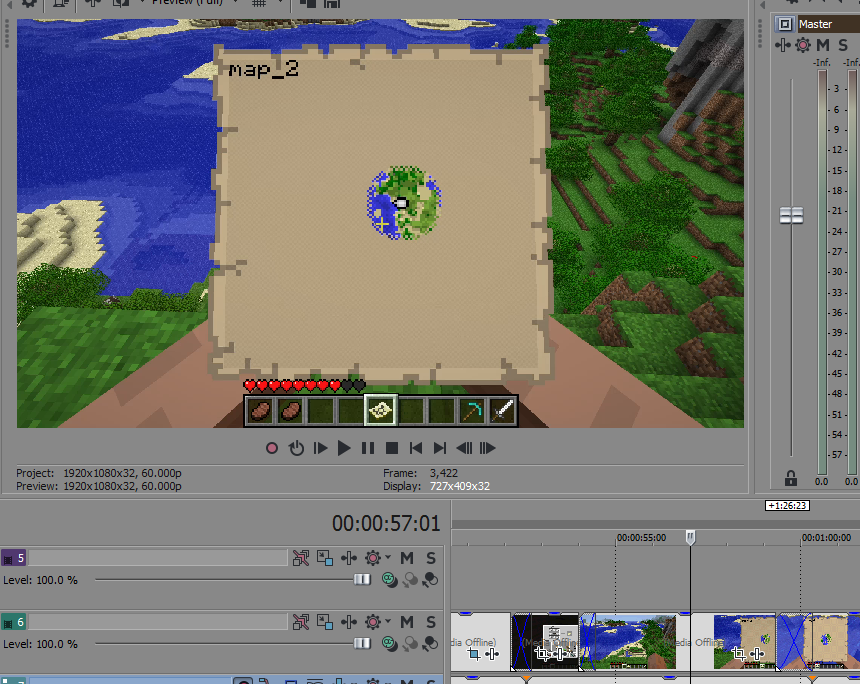Open Compositing Mode on track 6
Screen dimensions: 860x684
(389, 643)
